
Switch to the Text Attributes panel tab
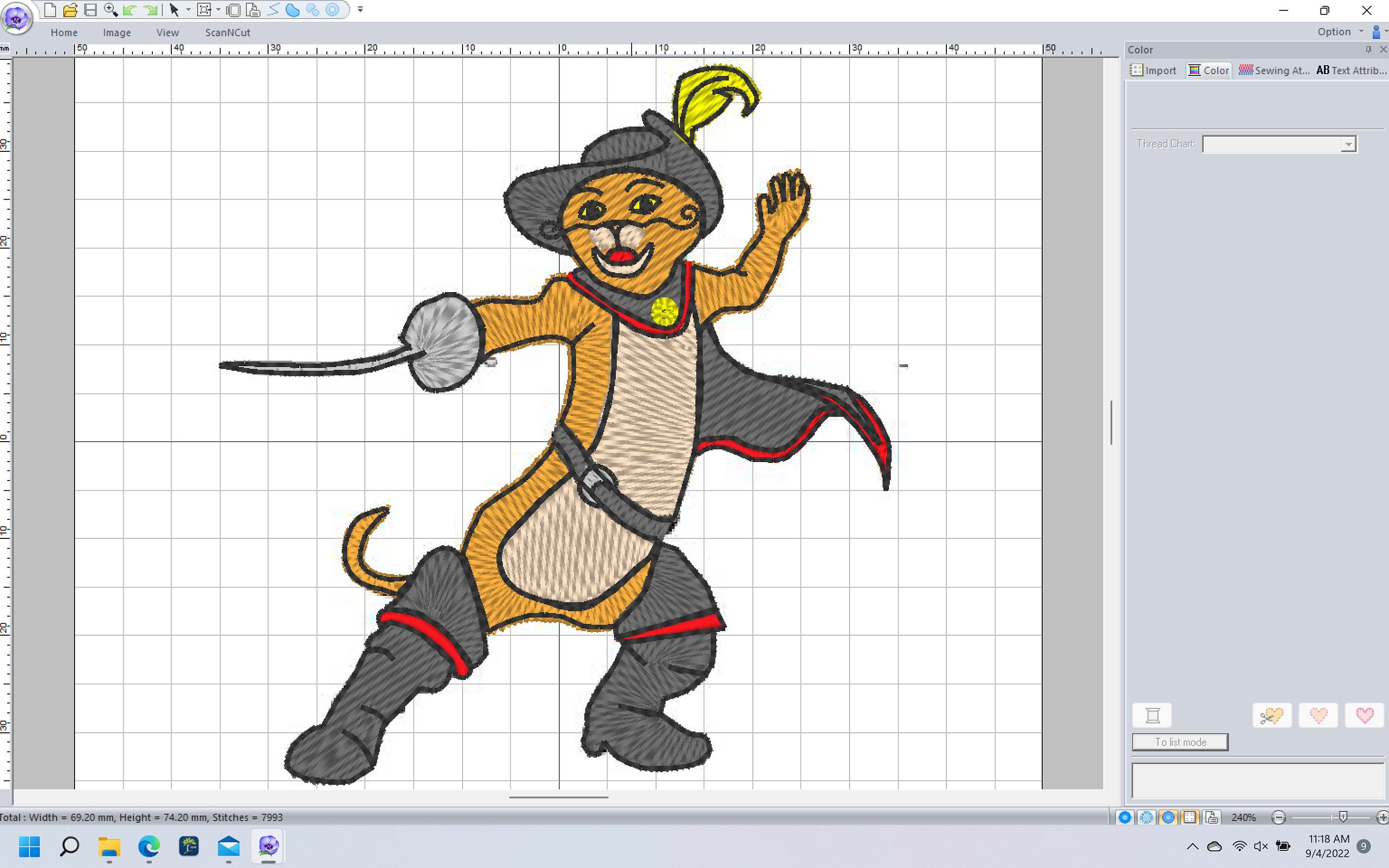coord(1351,71)
